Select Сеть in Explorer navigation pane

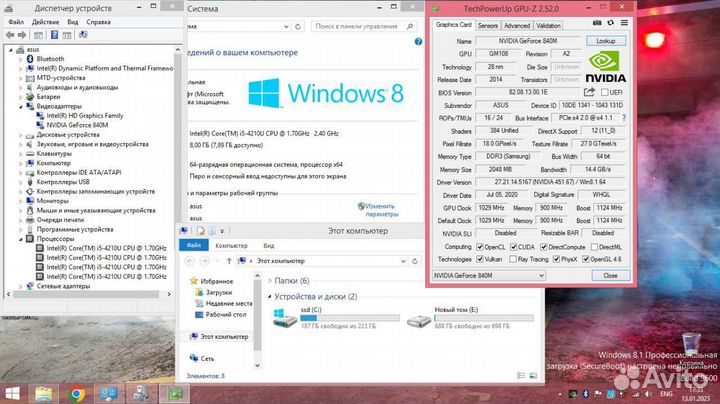point(207,359)
